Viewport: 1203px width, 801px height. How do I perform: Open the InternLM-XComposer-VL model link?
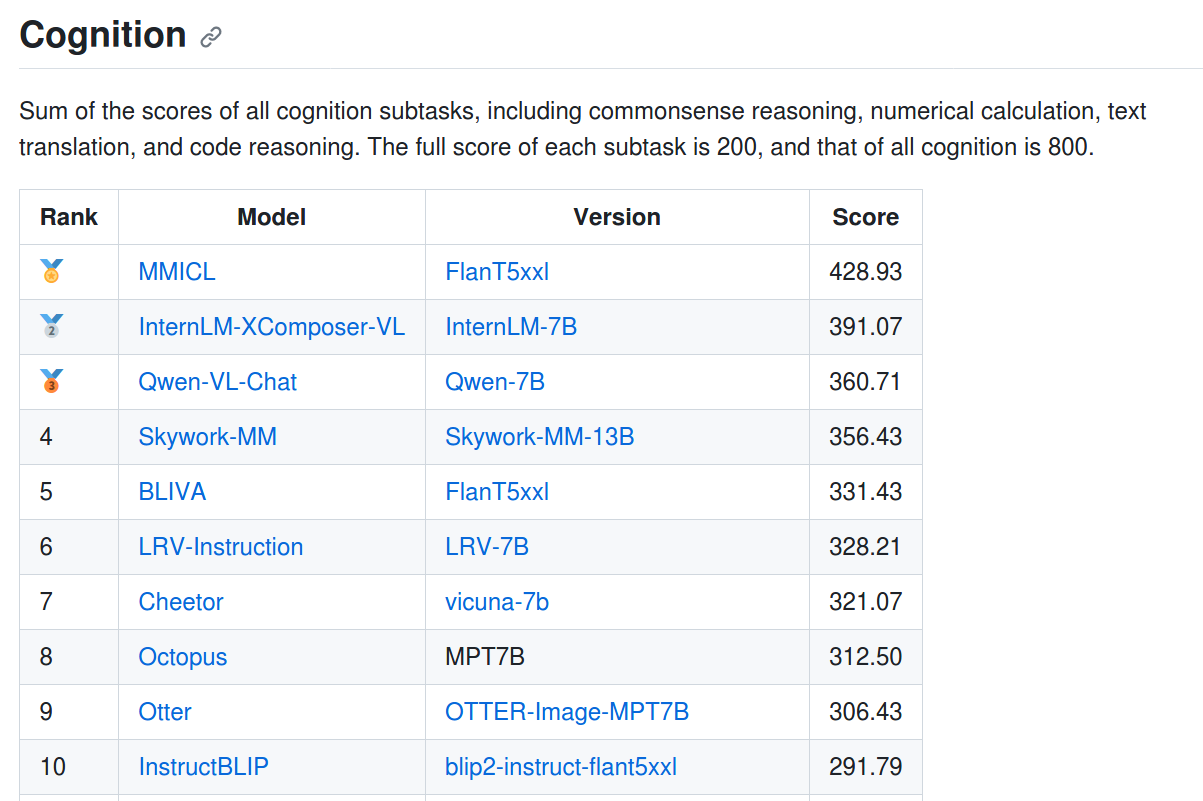coord(272,327)
